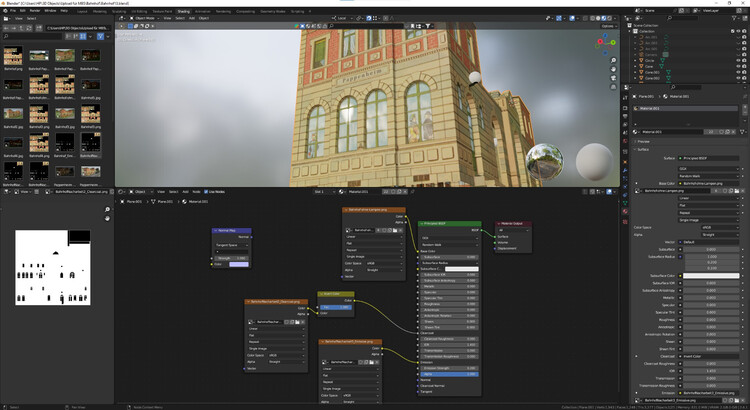This screenshot has height=410, width=750.
Task: Refresh the file browser listing
Action: coord(29,28)
